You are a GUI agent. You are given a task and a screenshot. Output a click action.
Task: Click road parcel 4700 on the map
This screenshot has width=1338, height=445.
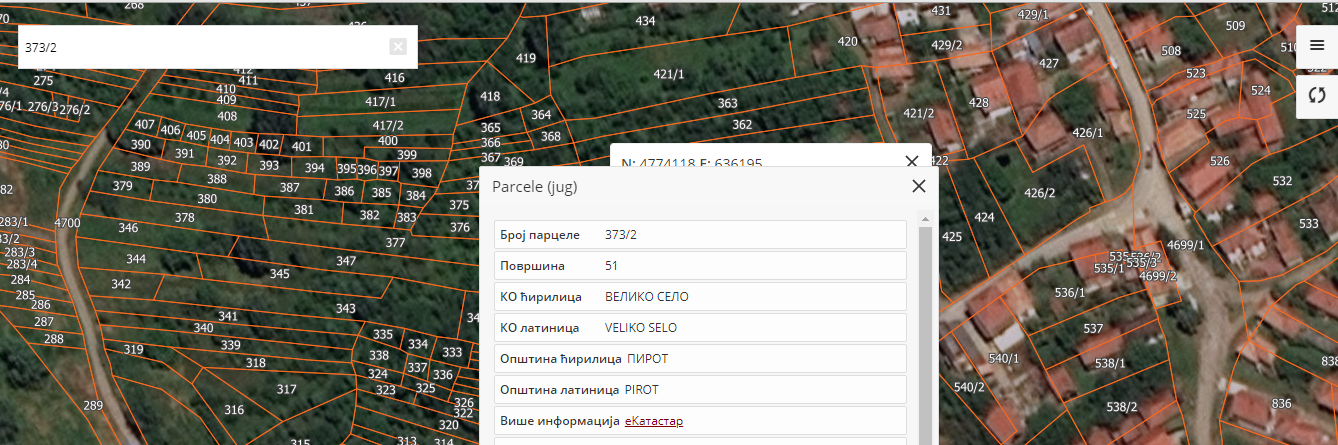pyautogui.click(x=67, y=222)
